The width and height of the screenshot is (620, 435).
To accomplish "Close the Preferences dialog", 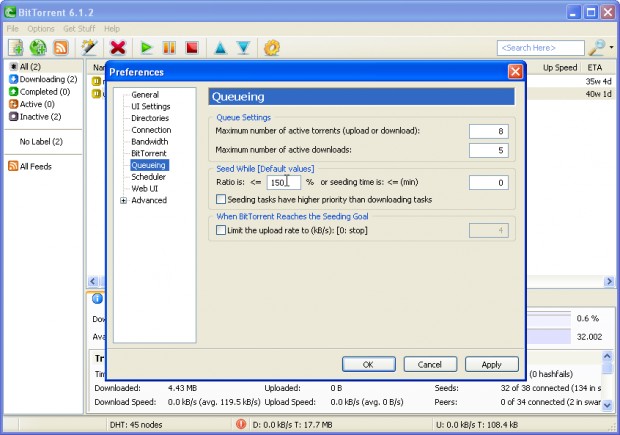I will [x=515, y=72].
